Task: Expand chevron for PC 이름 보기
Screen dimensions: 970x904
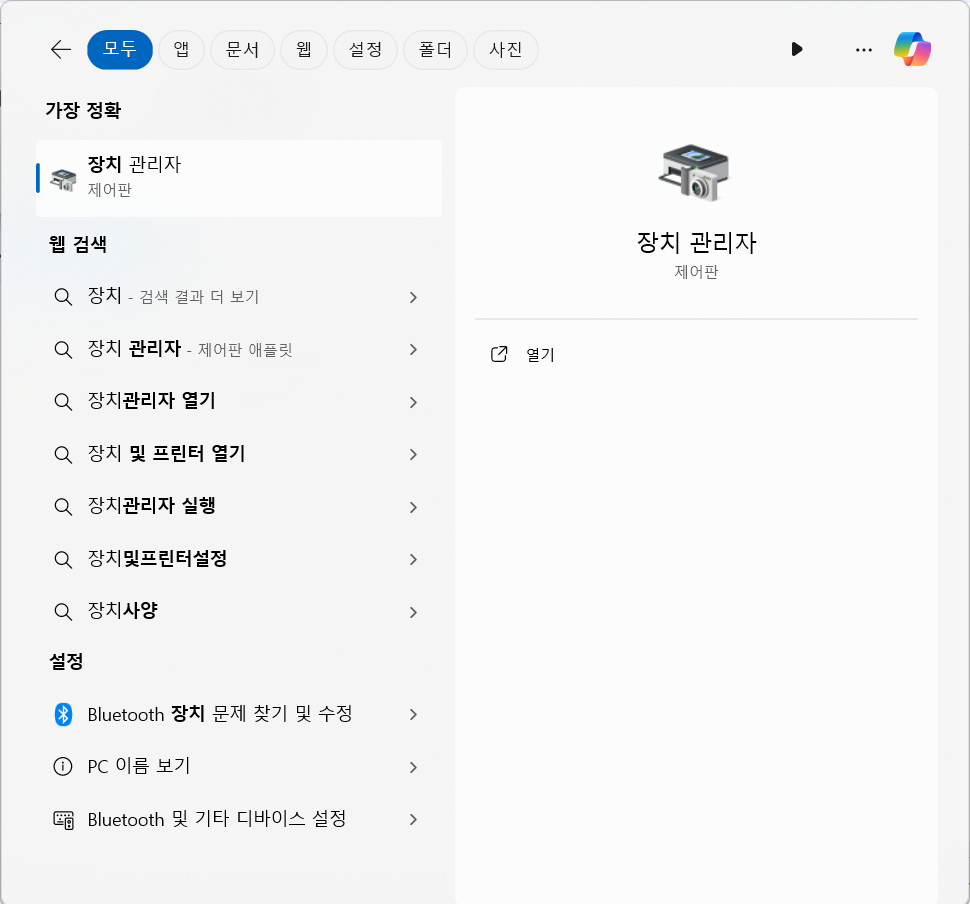Action: pyautogui.click(x=413, y=767)
